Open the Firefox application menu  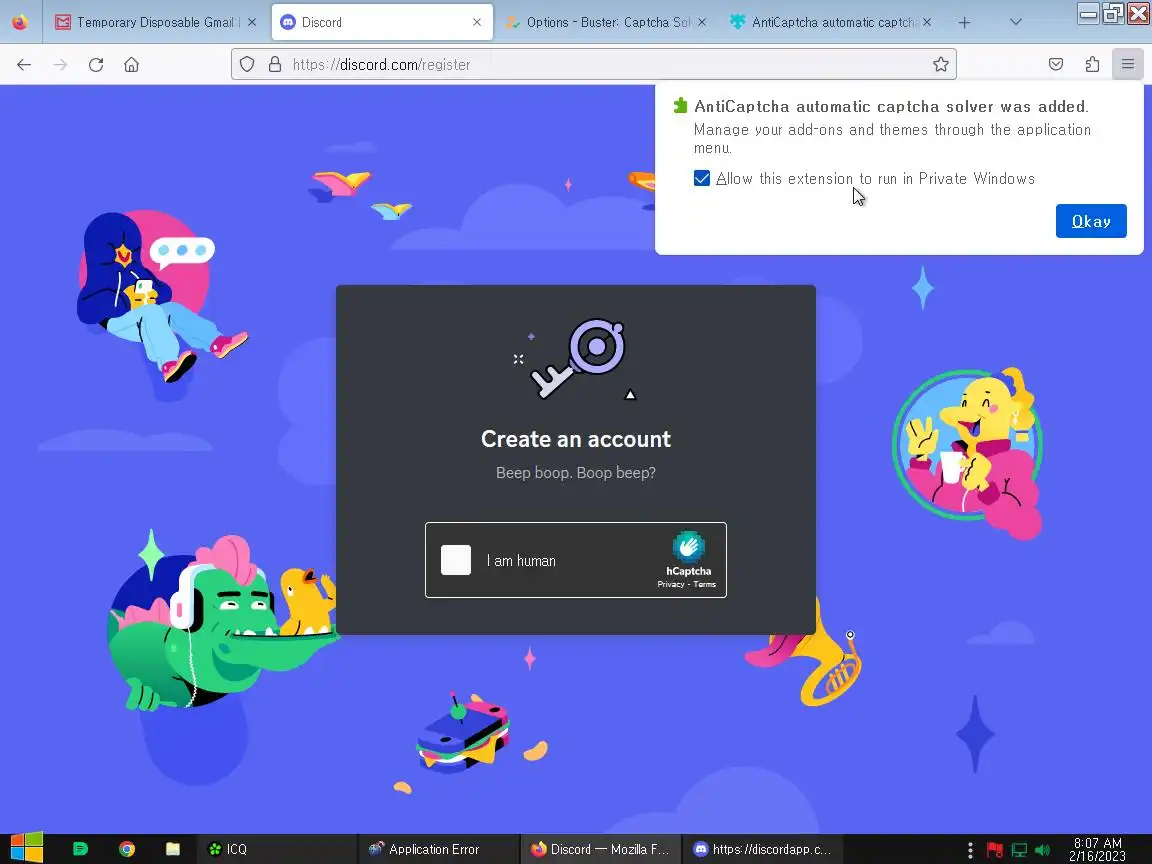(1128, 65)
